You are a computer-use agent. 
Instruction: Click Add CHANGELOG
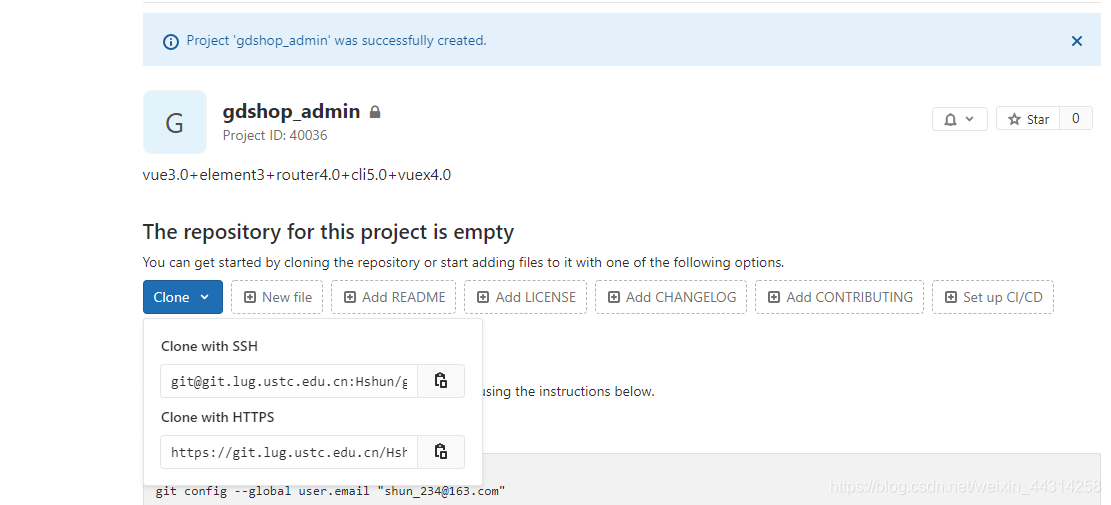671,297
